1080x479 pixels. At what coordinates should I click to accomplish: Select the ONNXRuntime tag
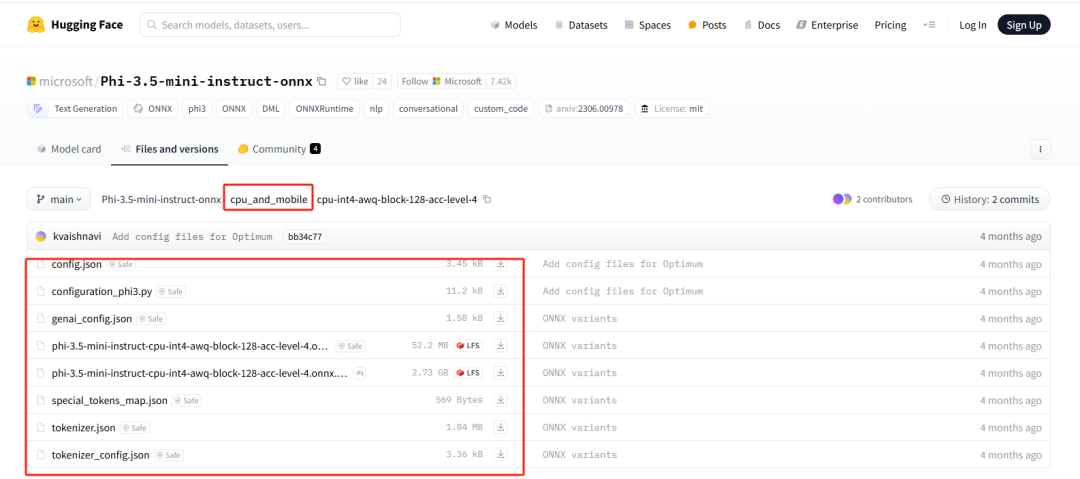324,109
